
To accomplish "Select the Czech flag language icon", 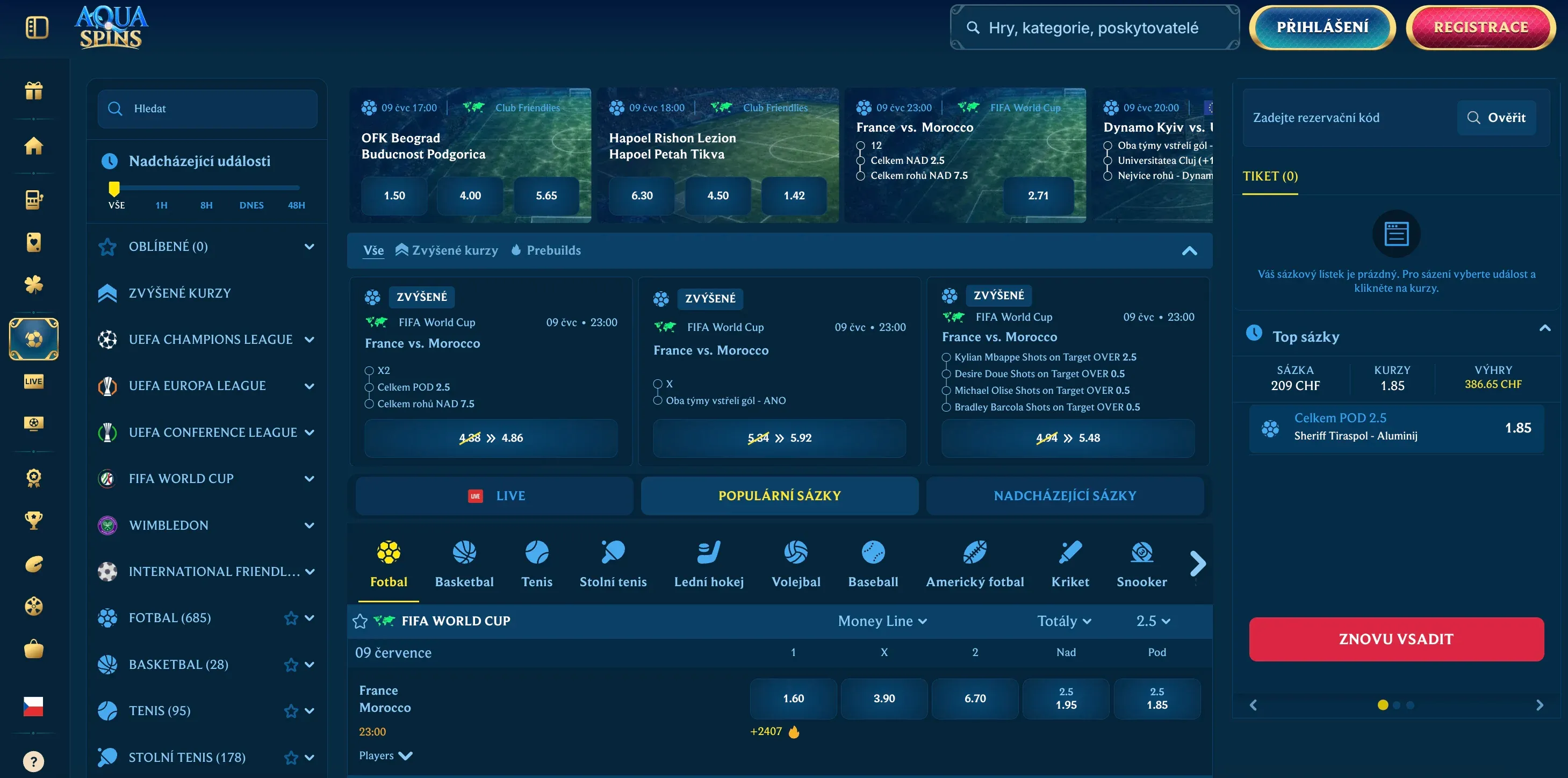I will pyautogui.click(x=33, y=705).
